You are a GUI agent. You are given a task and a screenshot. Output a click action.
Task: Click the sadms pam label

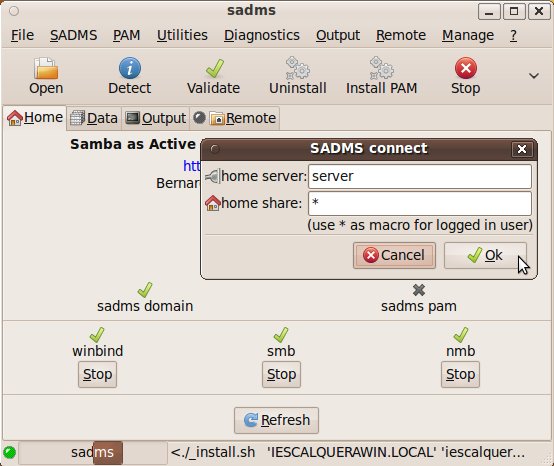pyautogui.click(x=419, y=306)
